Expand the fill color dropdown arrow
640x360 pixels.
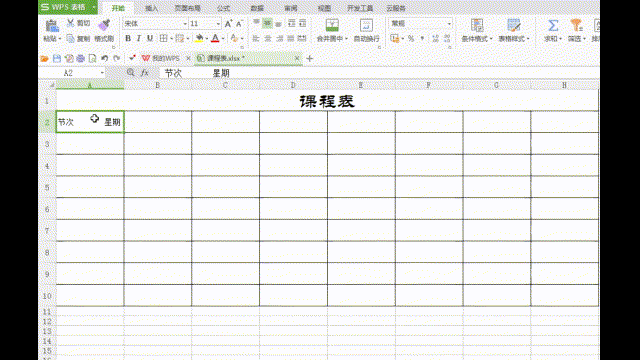point(207,39)
